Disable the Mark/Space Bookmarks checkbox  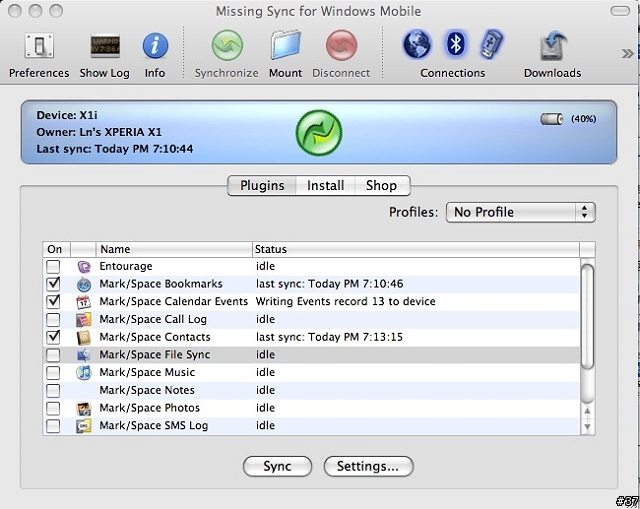pyautogui.click(x=53, y=284)
